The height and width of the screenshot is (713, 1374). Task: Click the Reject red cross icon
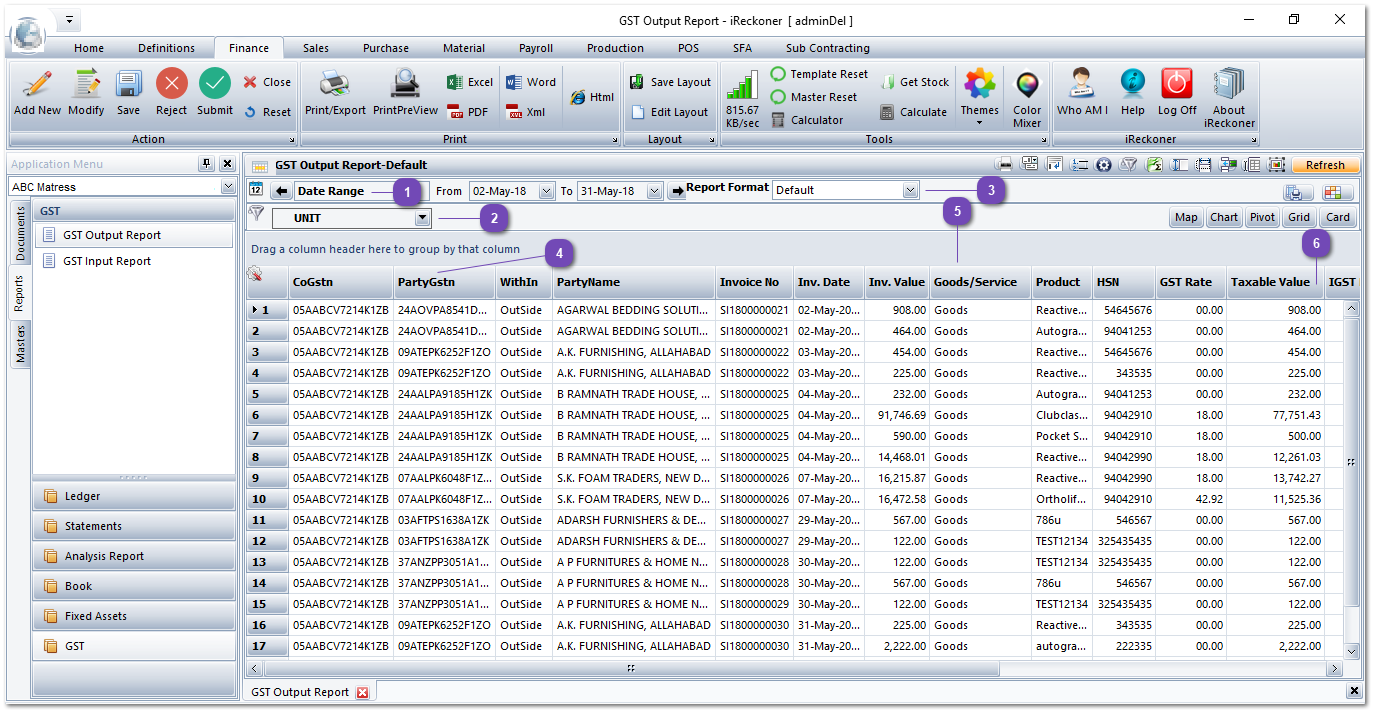tap(171, 85)
